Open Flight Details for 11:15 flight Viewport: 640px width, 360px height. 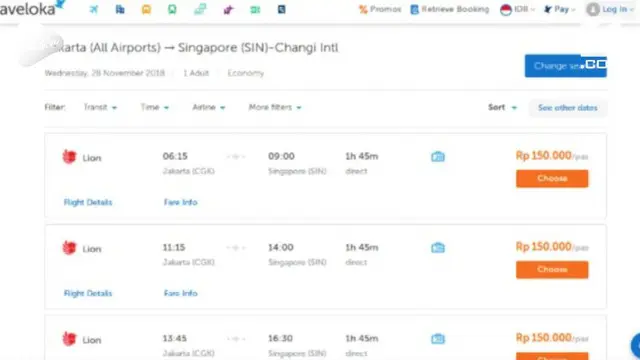coord(88,293)
